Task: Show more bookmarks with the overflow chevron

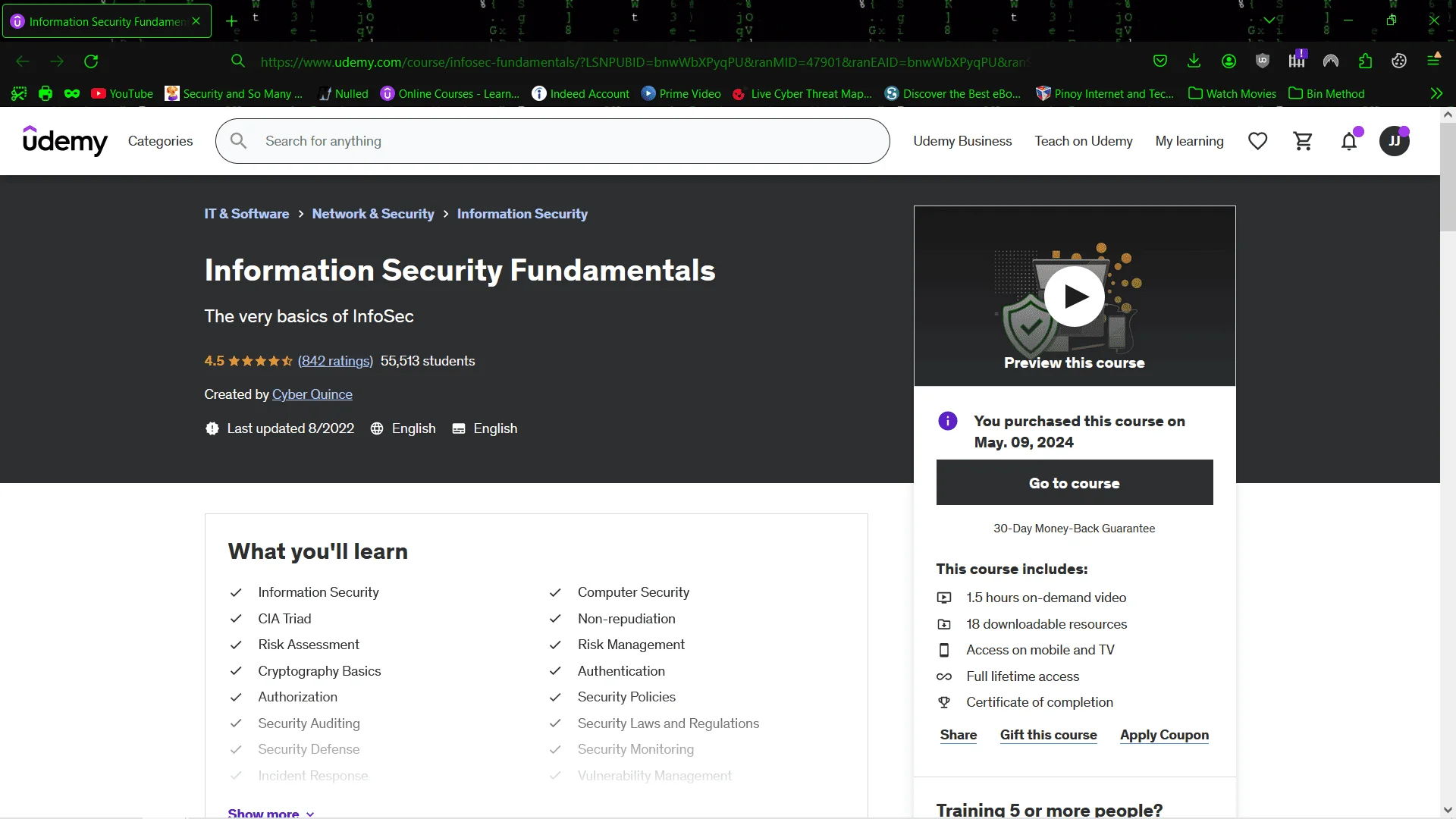Action: point(1436,93)
